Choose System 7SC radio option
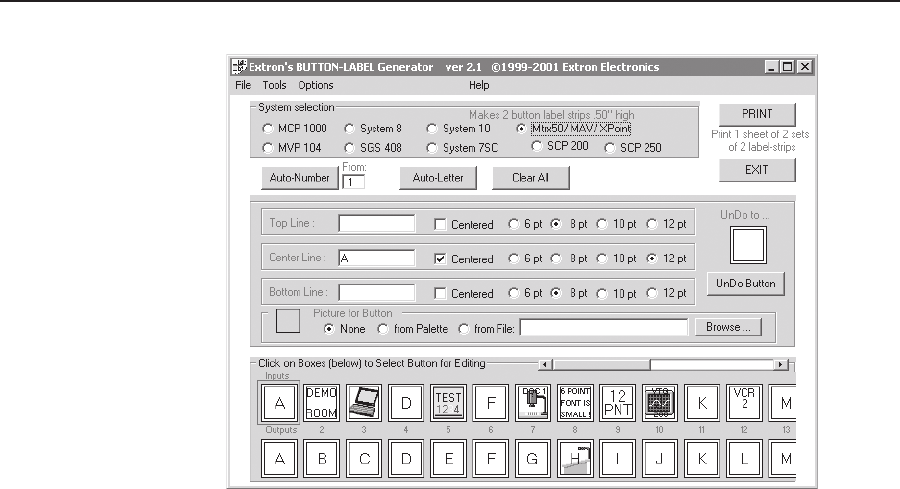Image resolution: width=900 pixels, height=489 pixels. (x=463, y=148)
